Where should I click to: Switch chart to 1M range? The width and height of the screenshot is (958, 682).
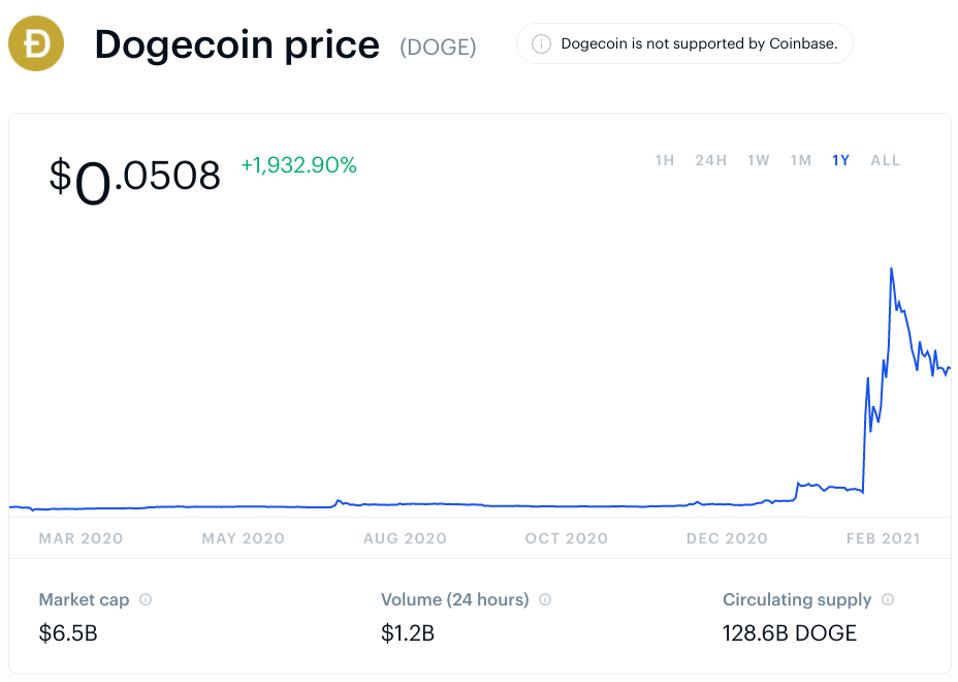tap(800, 160)
